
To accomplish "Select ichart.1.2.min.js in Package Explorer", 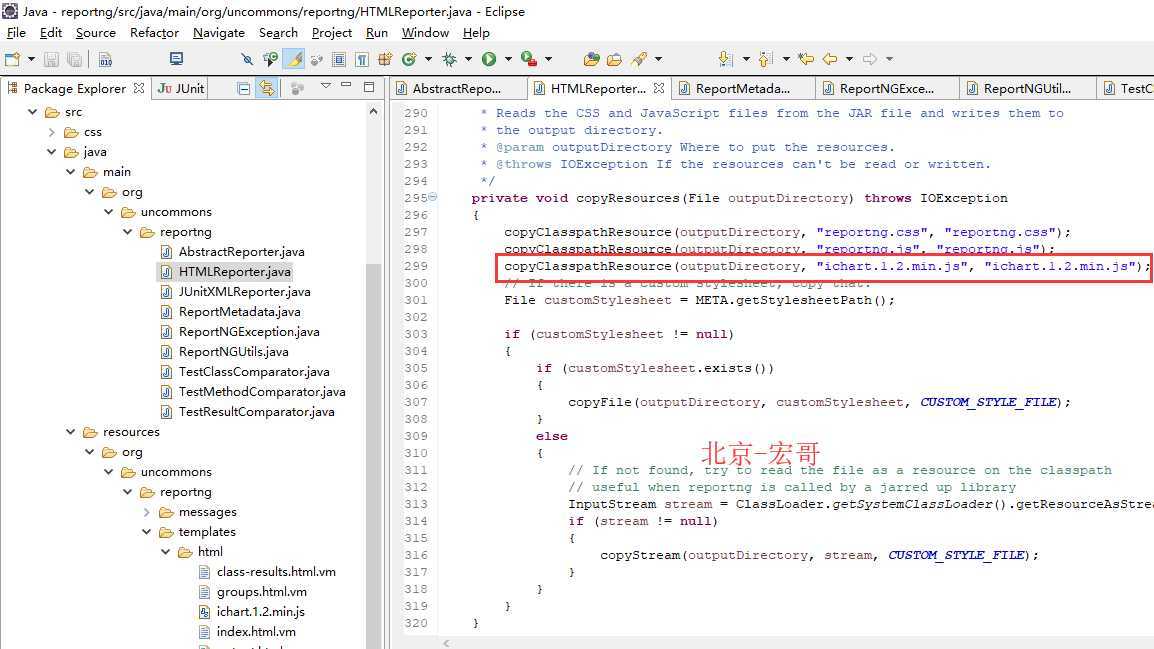I will click(x=260, y=612).
